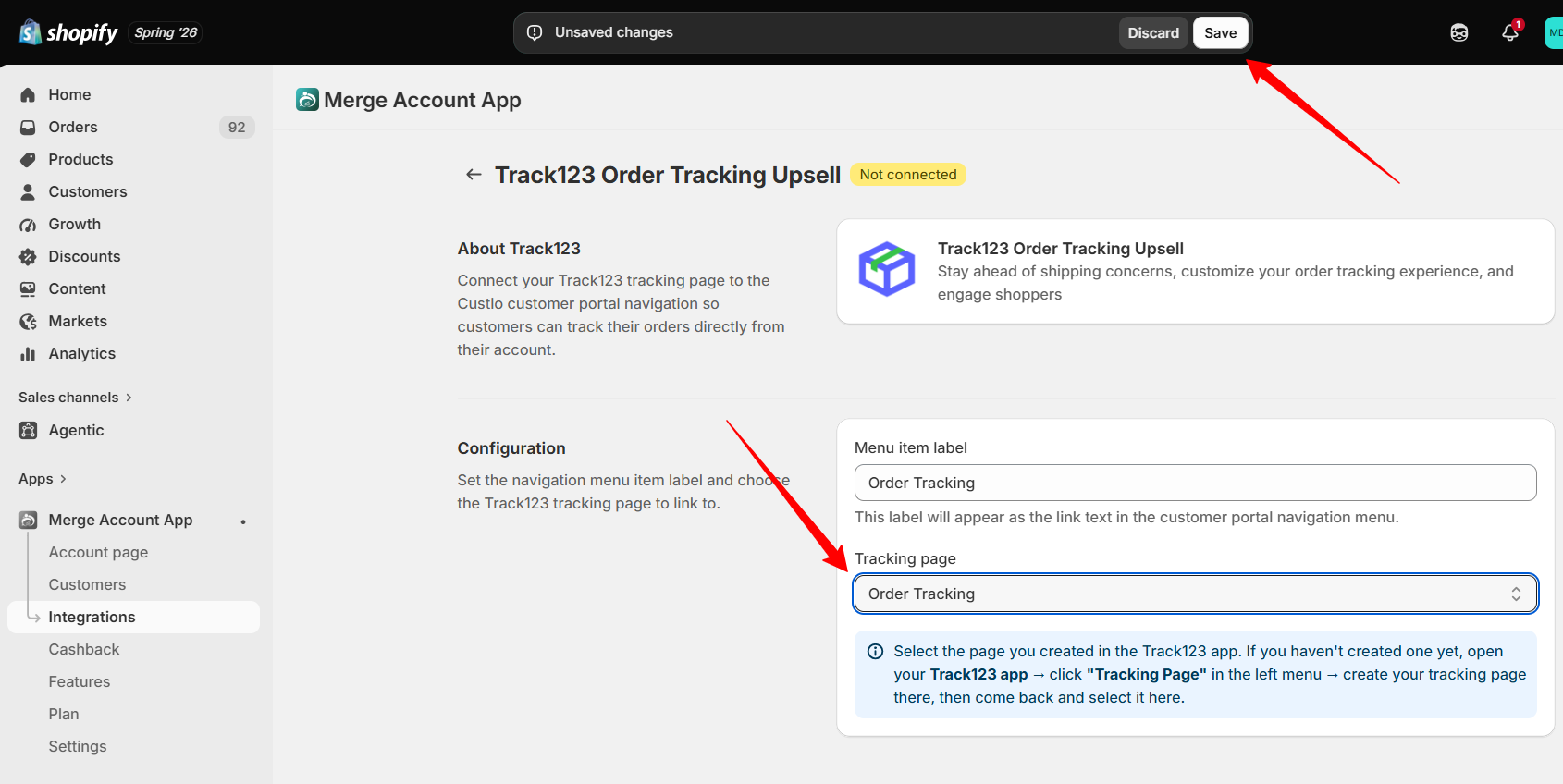This screenshot has height=784, width=1563.
Task: Click the Track123 Order Tracking Upsell card
Action: (x=1195, y=272)
